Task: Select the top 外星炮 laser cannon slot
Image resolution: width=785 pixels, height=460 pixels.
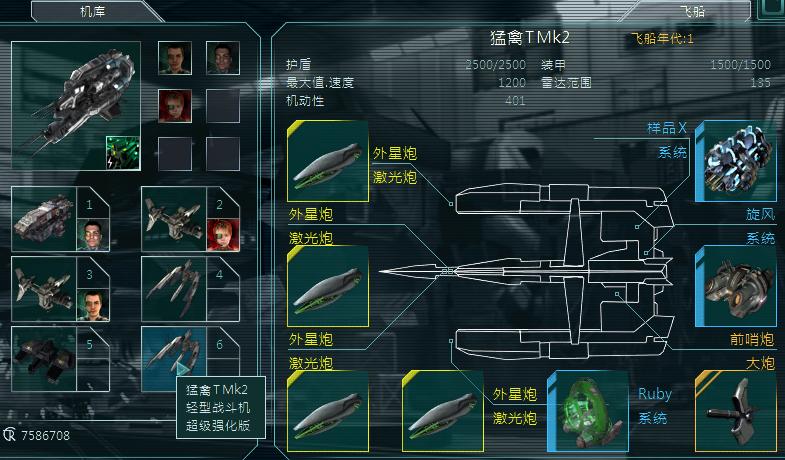Action: coord(328,161)
